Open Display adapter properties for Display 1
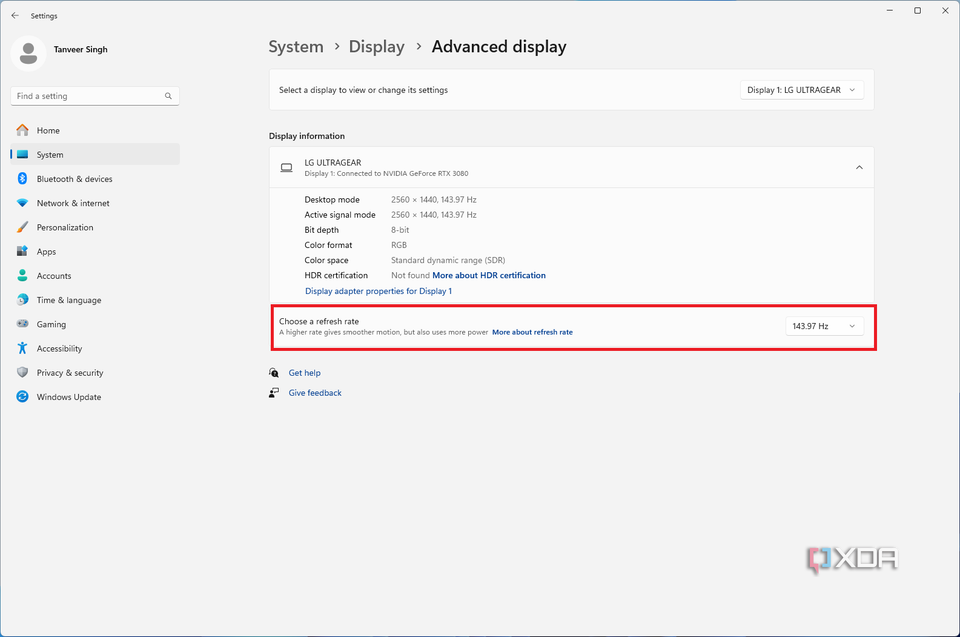 tap(378, 290)
